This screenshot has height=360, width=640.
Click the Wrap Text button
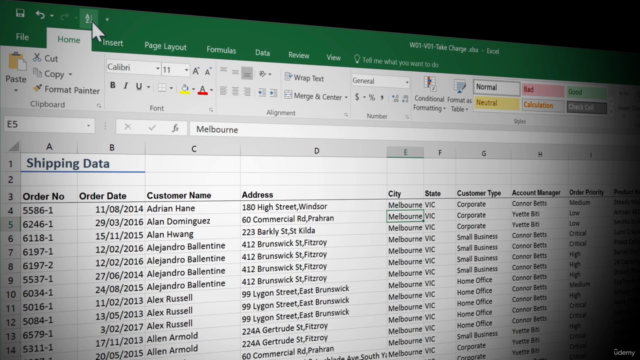(304, 78)
